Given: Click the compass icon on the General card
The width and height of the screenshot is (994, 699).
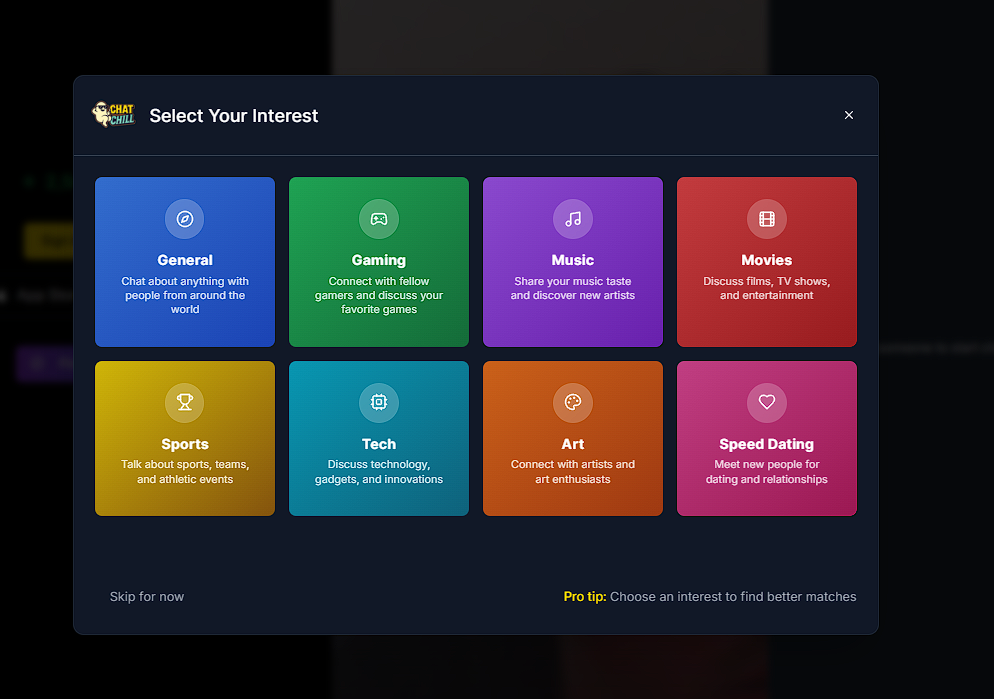Looking at the screenshot, I should [185, 219].
